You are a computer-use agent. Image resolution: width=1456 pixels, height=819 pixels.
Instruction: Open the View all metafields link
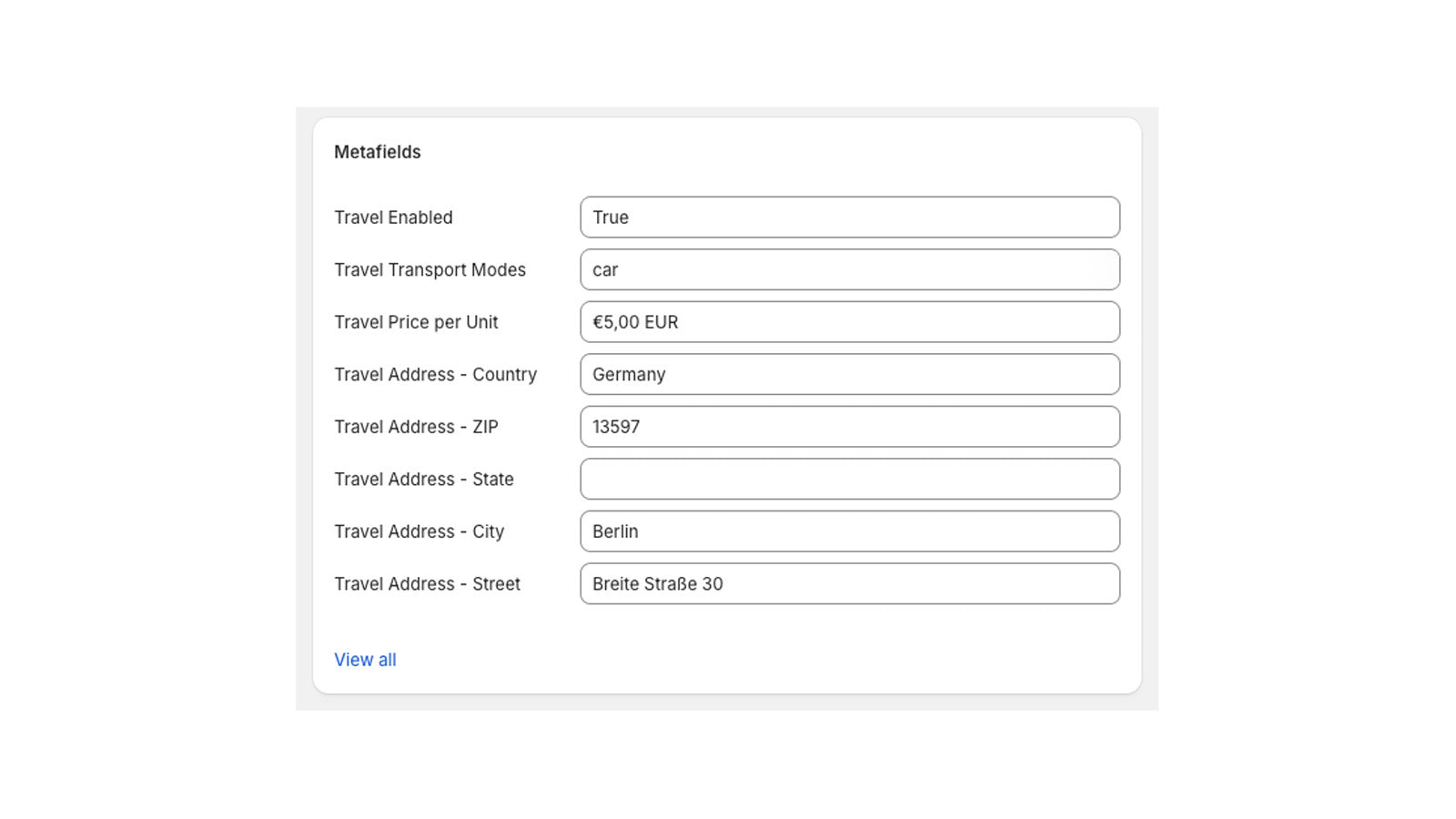tap(365, 659)
